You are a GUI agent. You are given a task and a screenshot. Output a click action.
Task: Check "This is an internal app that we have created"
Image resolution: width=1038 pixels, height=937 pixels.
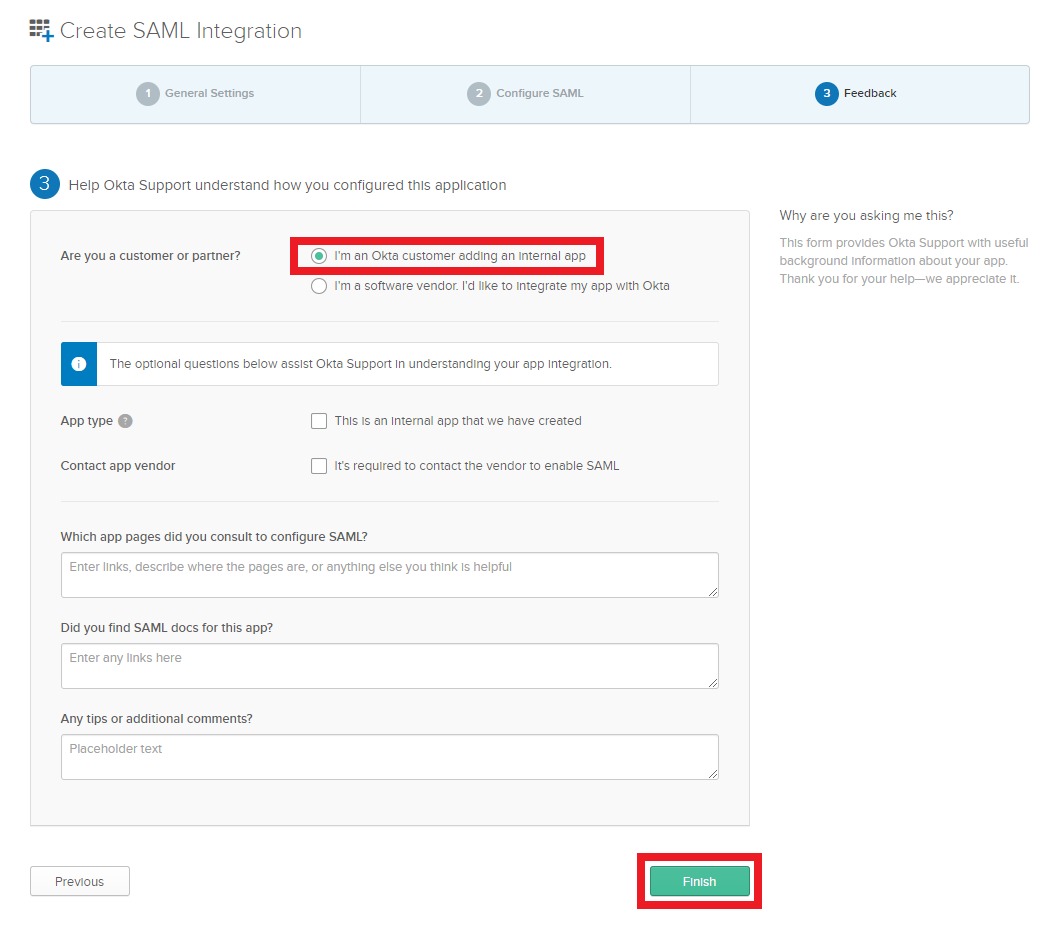click(319, 421)
